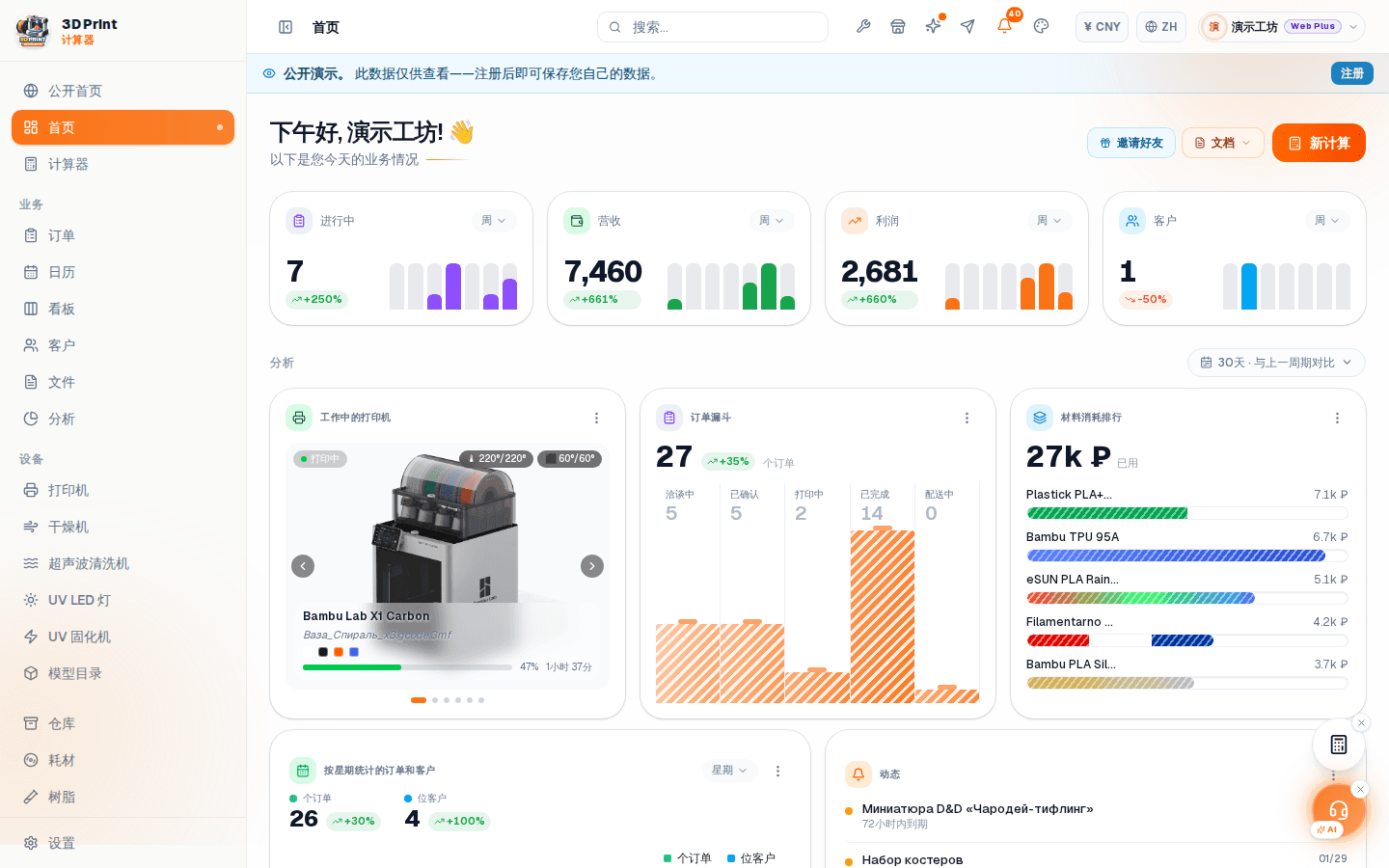Open 日历 calendar page
This screenshot has width=1389, height=868.
(x=123, y=272)
